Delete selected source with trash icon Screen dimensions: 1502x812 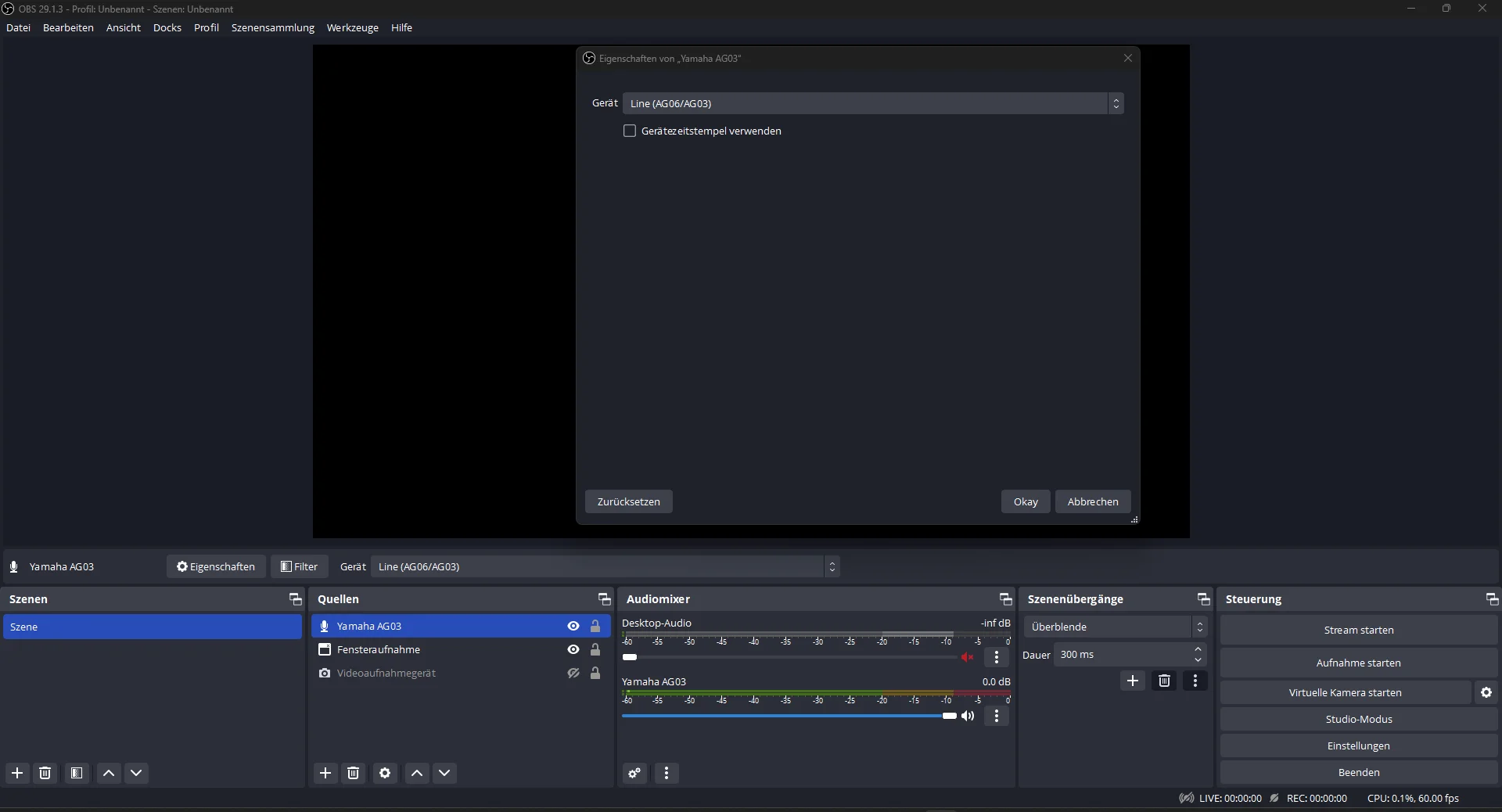click(354, 773)
